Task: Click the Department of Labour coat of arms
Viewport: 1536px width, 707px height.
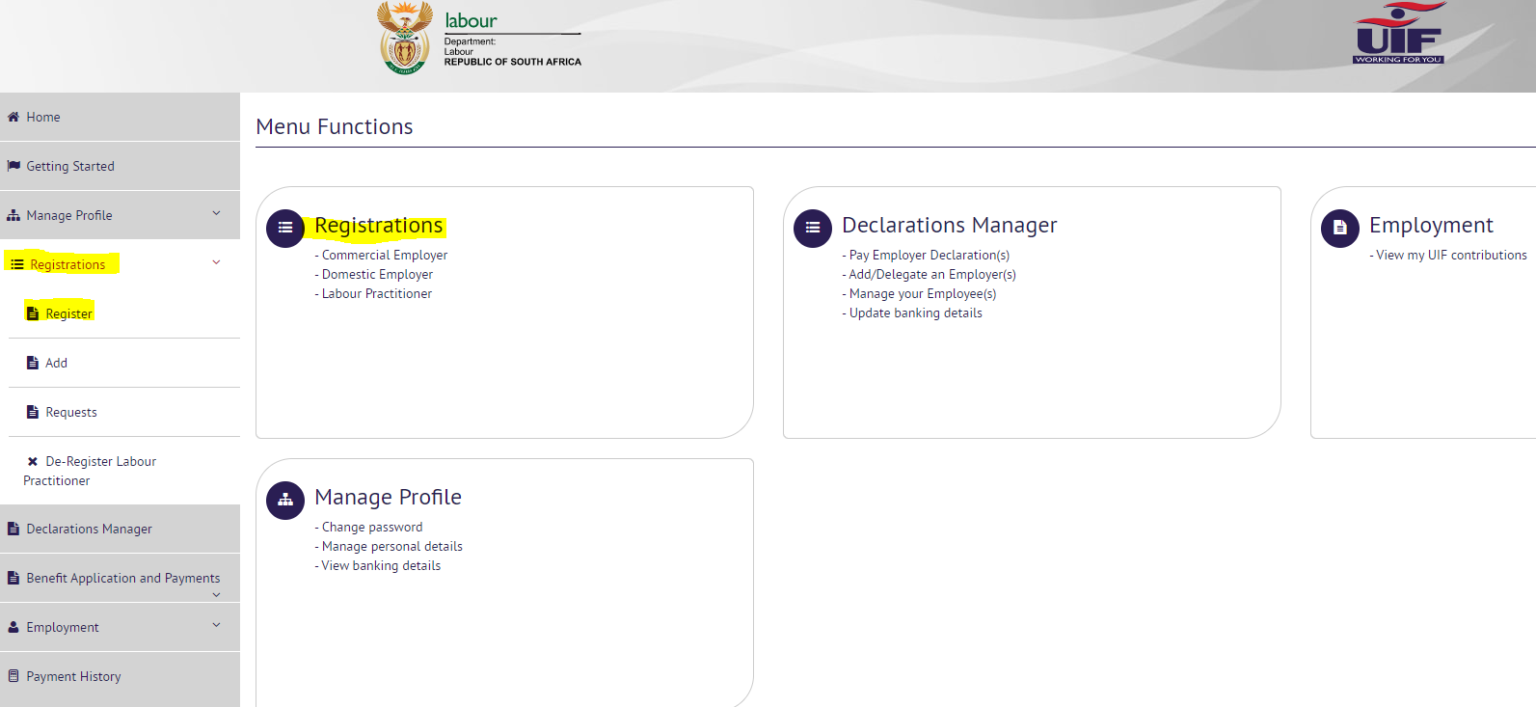Action: click(405, 38)
